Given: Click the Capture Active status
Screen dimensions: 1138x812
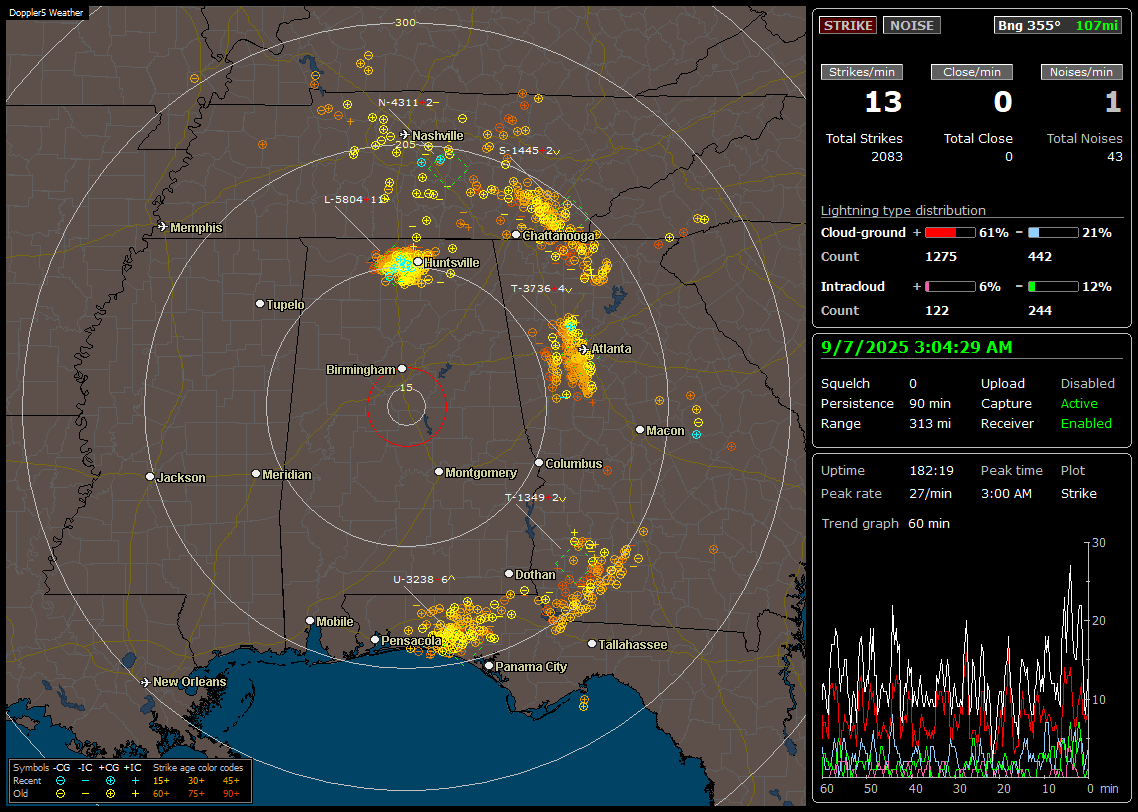Looking at the screenshot, I should point(1079,403).
